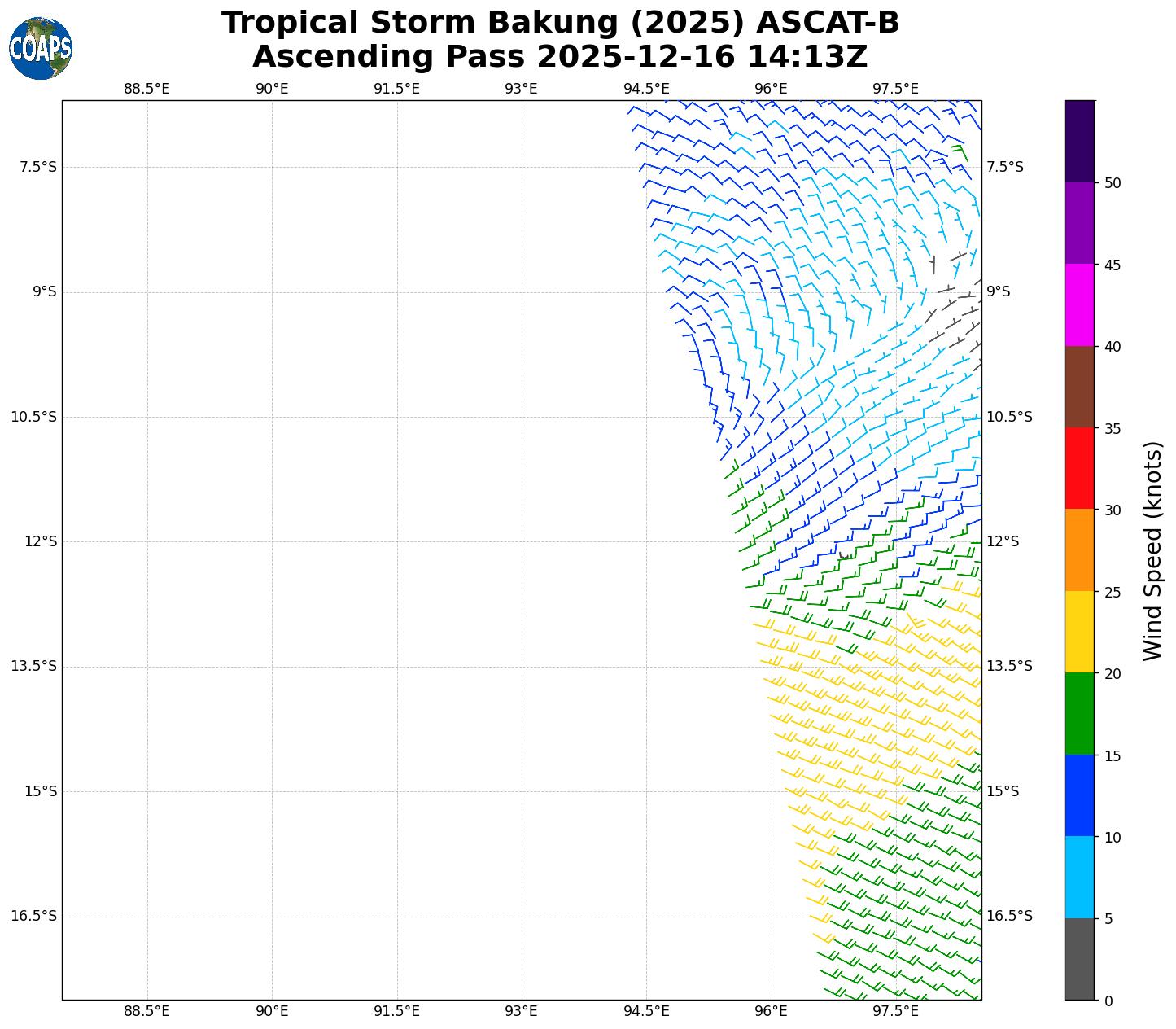The width and height of the screenshot is (1176, 1029).
Task: Pick the gray 0–5 knot colorbar segment
Action: tap(1079, 959)
